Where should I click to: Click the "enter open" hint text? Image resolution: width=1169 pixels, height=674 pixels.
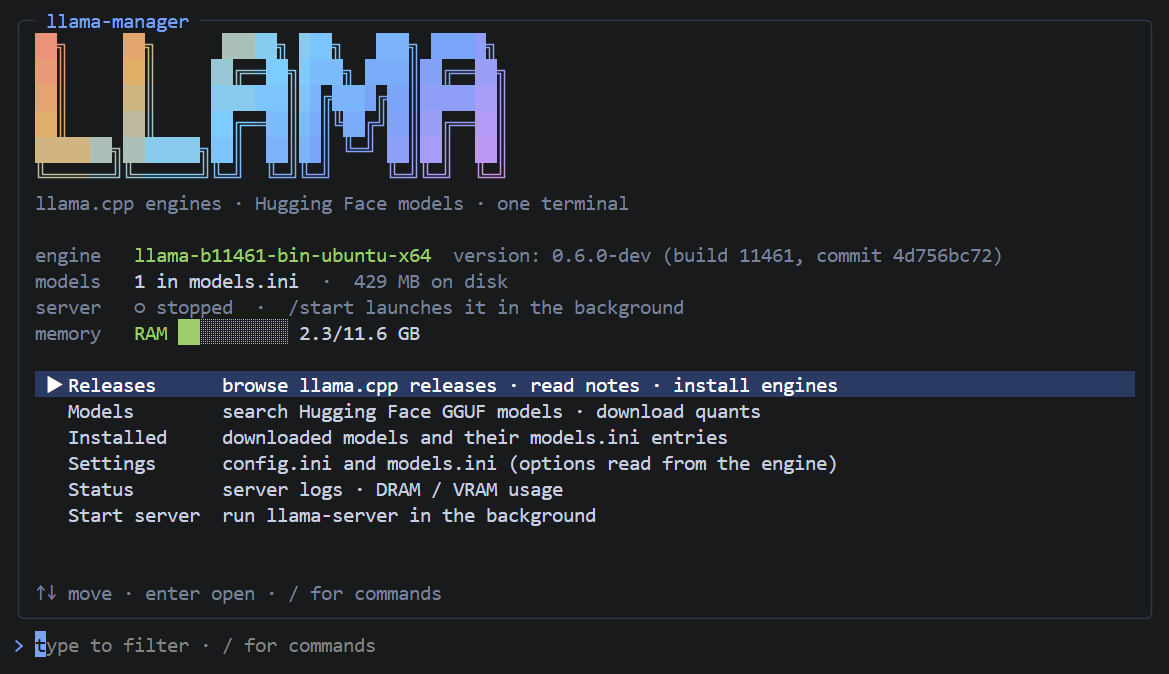click(200, 593)
